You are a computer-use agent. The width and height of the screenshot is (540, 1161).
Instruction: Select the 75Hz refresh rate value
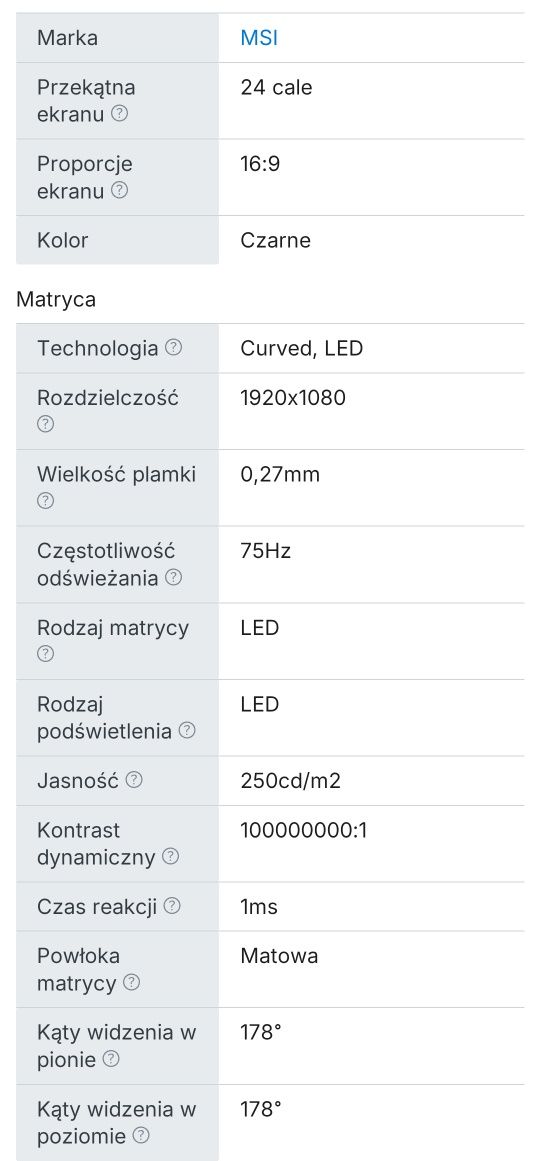pos(265,551)
